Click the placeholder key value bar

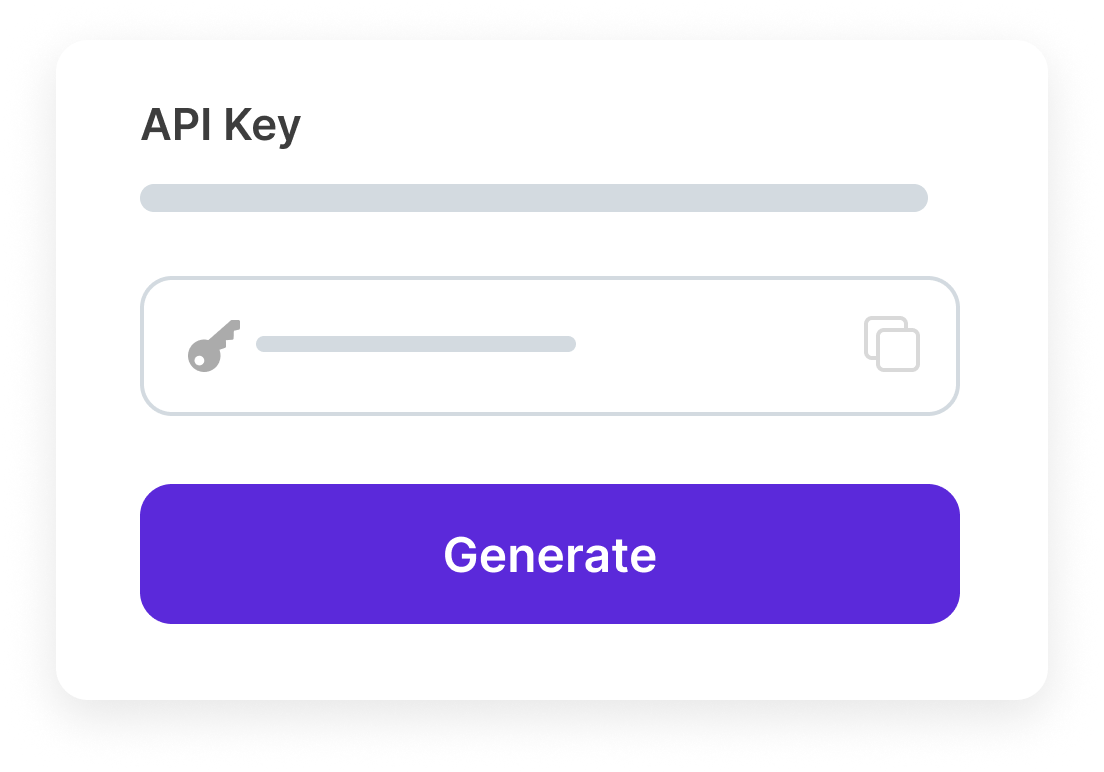(x=415, y=344)
